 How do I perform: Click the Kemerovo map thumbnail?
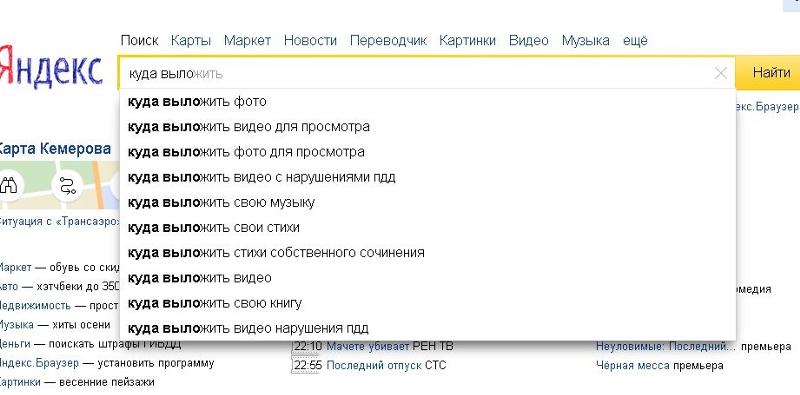pyautogui.click(x=60, y=185)
